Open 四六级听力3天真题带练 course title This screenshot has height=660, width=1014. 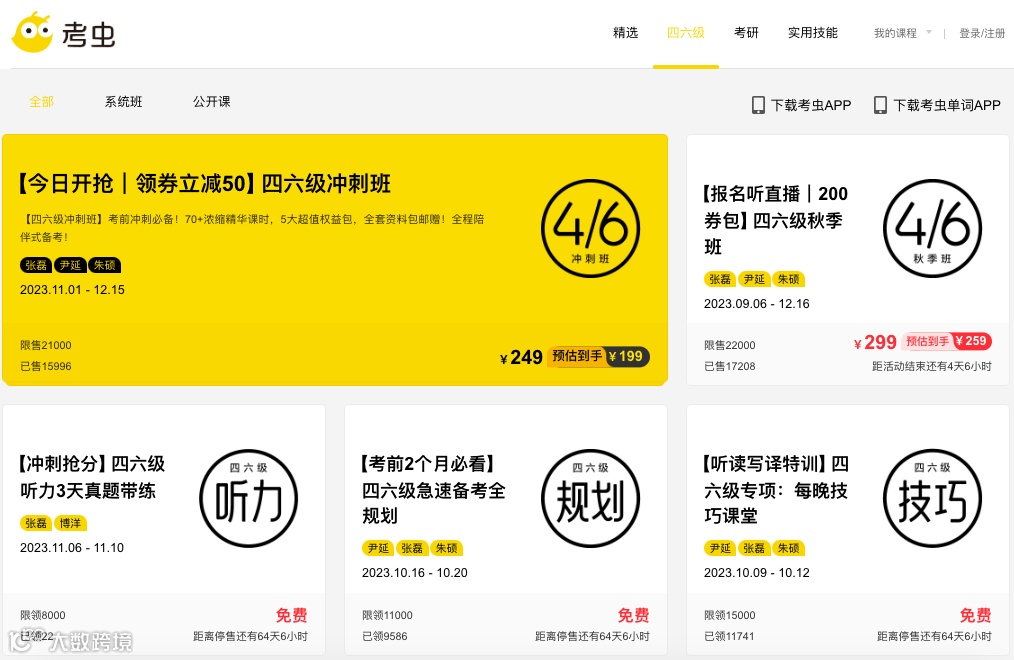coord(92,477)
